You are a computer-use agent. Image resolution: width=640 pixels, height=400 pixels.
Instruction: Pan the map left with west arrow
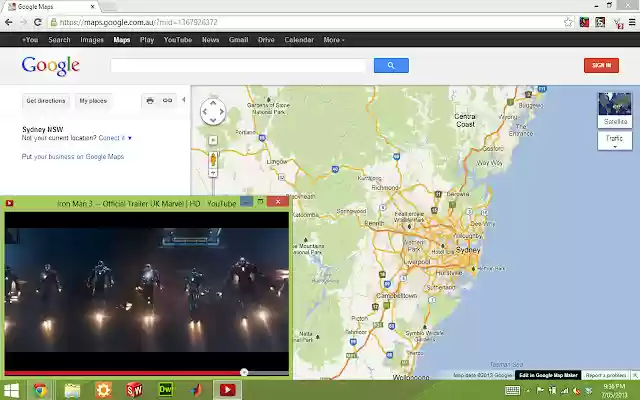tap(205, 111)
